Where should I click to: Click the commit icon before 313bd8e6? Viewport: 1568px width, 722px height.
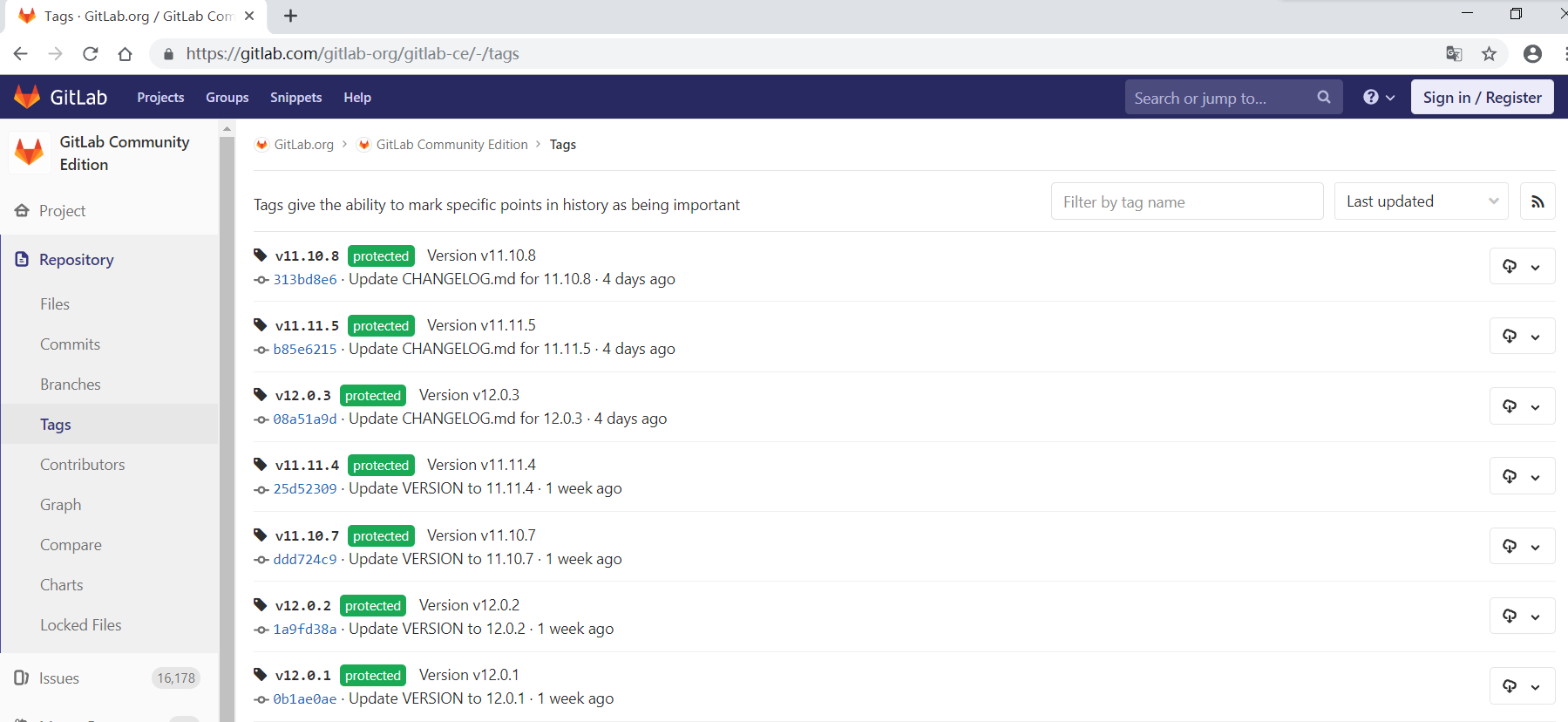tap(261, 280)
